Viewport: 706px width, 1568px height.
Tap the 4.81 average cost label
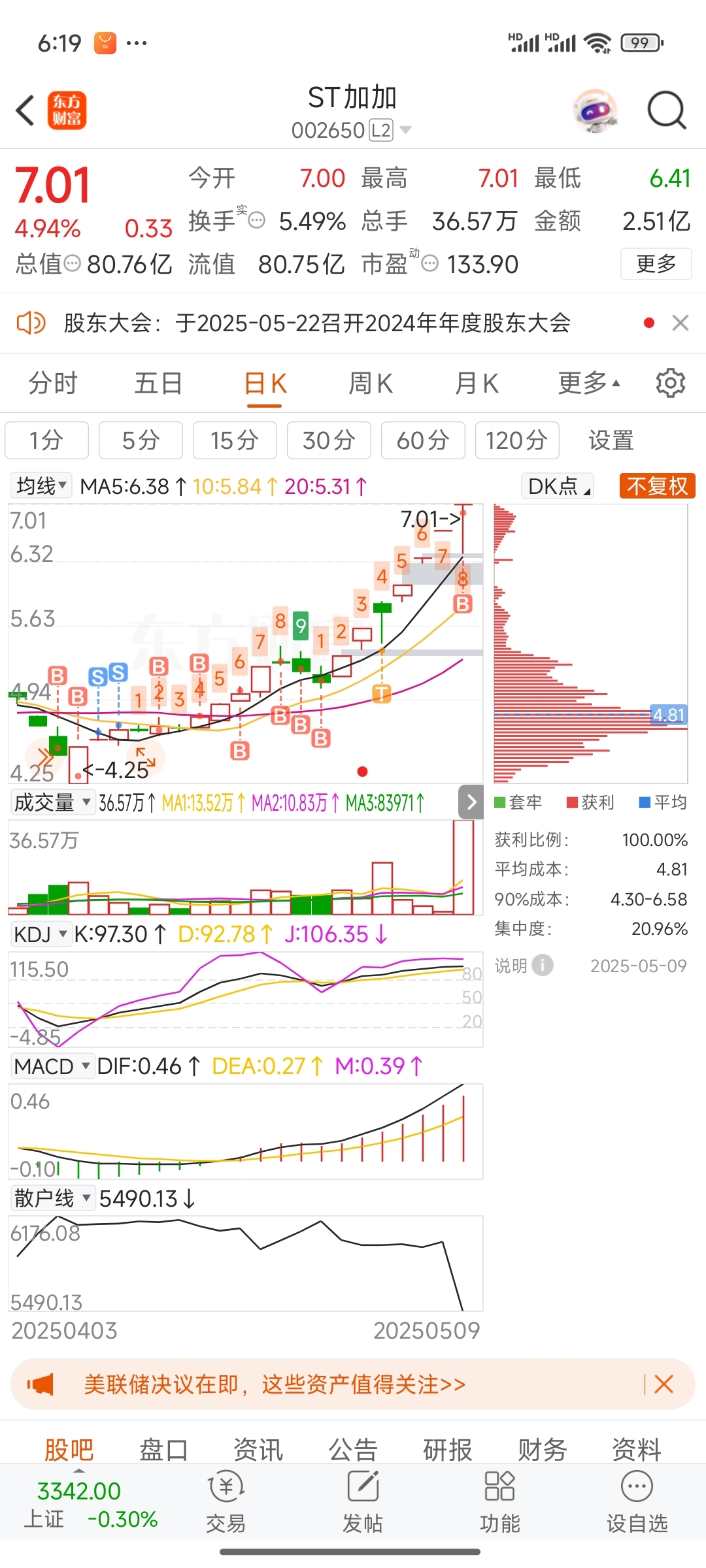(x=668, y=715)
